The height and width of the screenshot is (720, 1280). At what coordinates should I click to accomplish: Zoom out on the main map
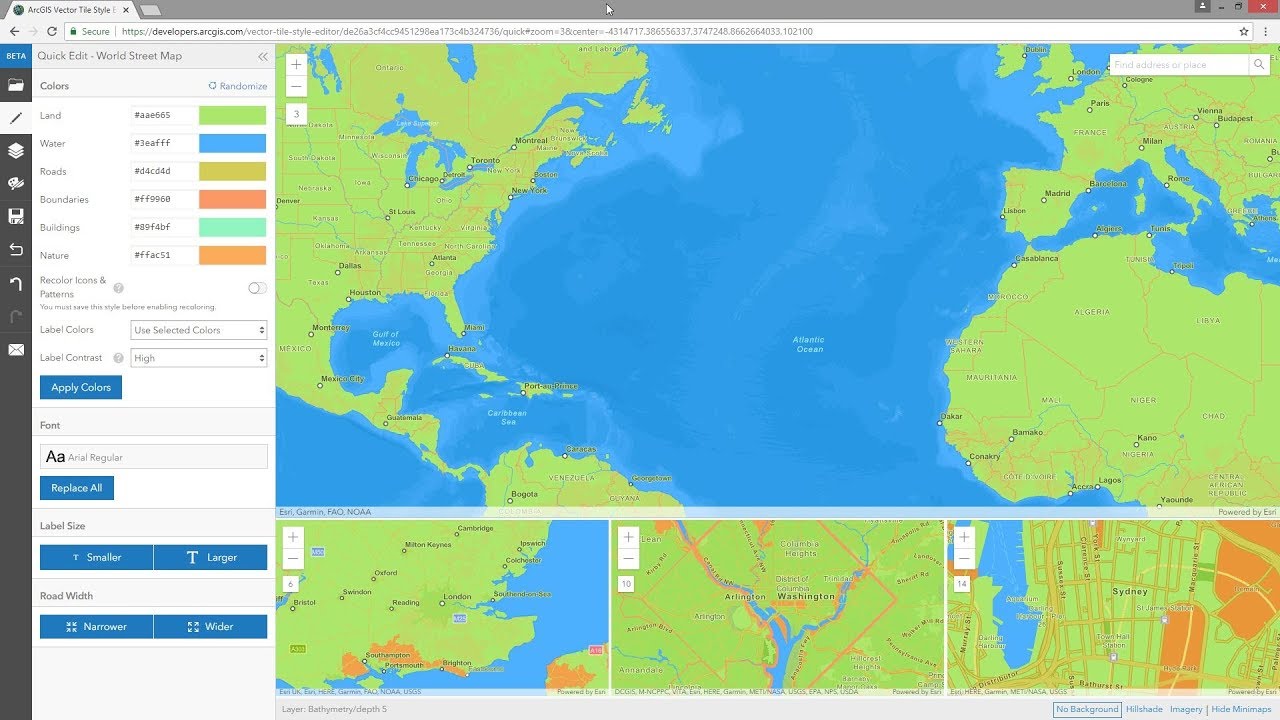point(296,86)
